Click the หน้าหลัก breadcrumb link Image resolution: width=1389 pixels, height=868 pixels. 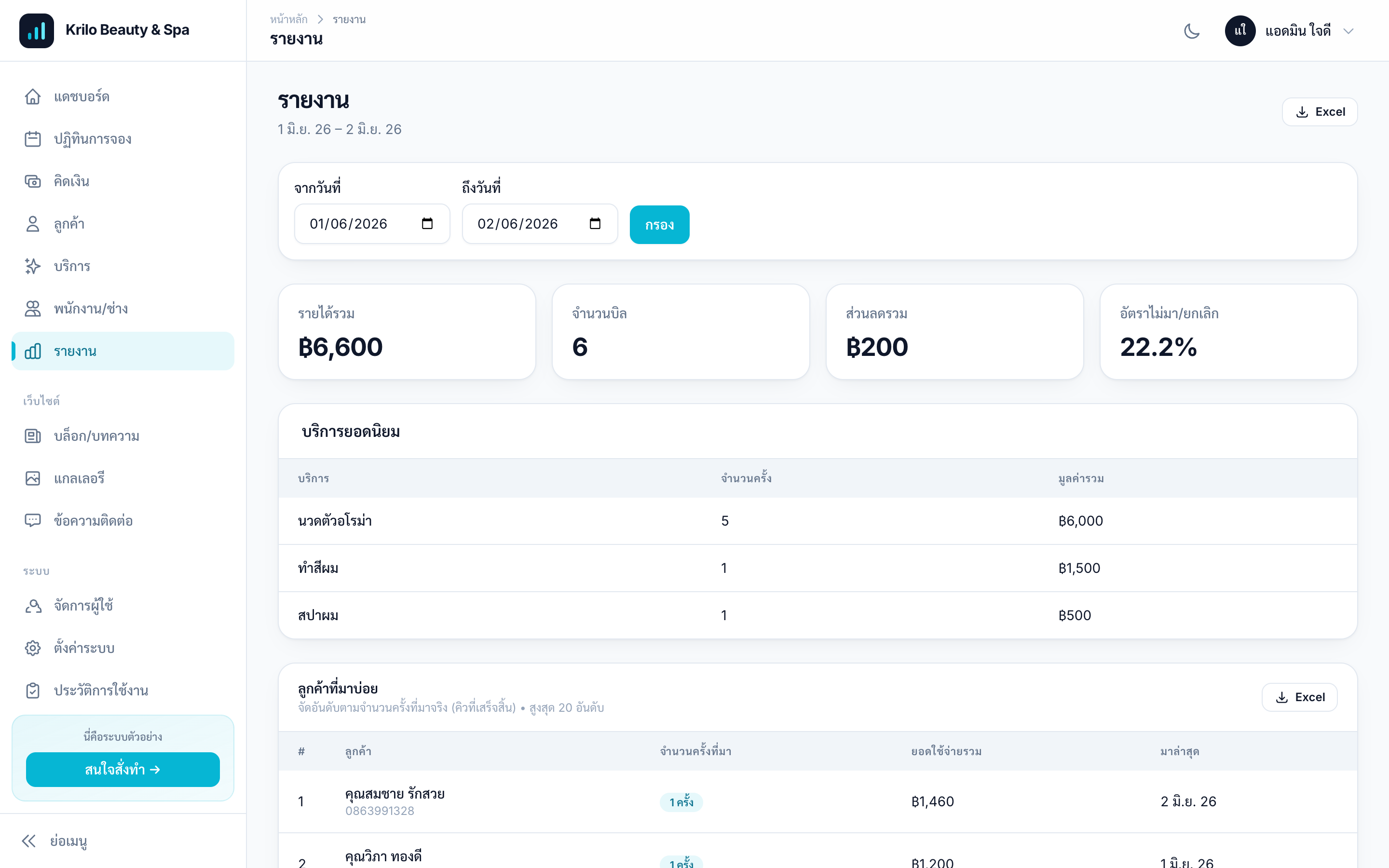[289, 19]
